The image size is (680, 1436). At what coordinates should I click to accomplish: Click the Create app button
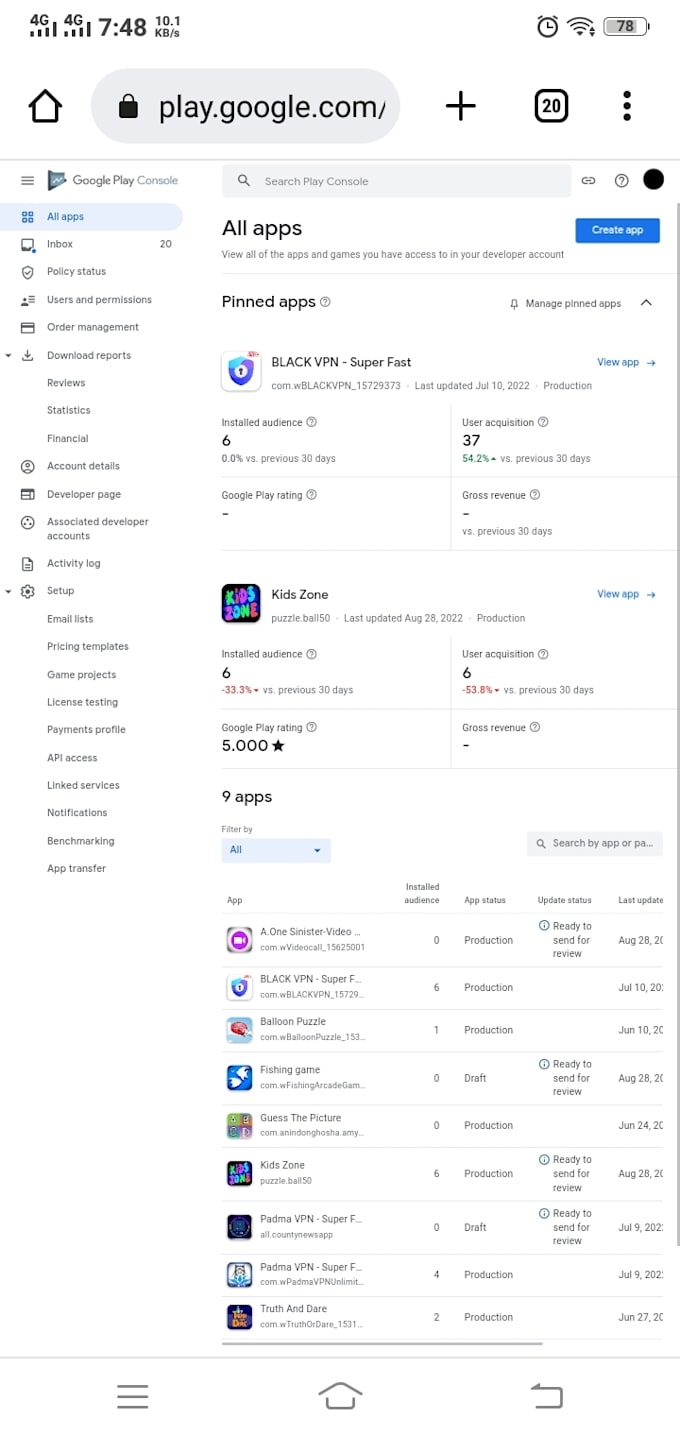[617, 230]
